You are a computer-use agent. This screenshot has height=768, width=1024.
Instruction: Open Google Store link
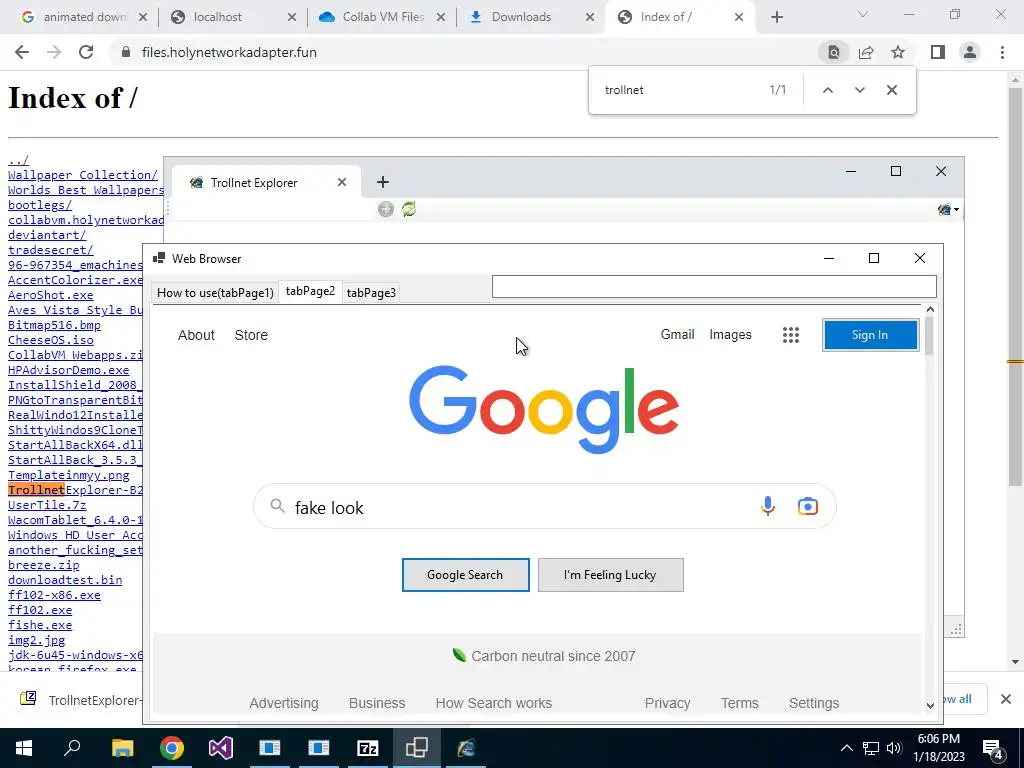click(251, 335)
